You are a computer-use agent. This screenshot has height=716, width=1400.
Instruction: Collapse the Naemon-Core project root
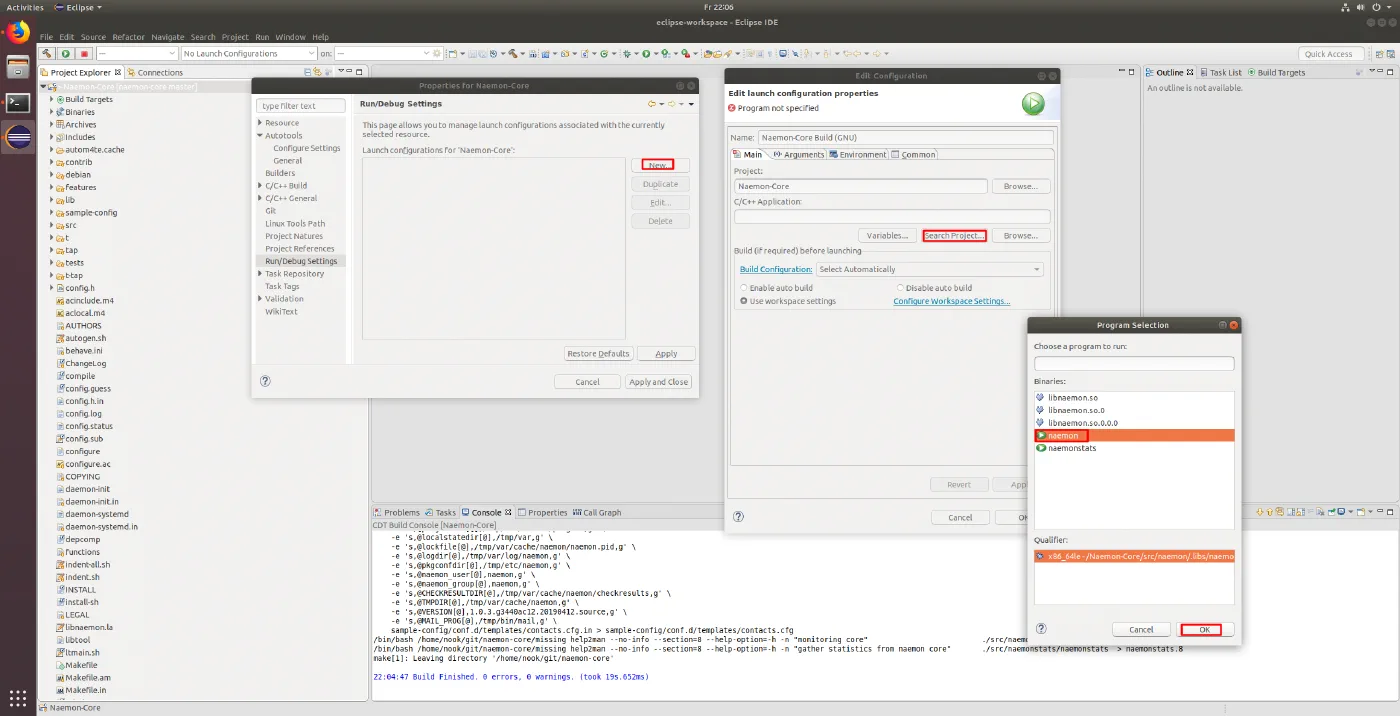[x=44, y=87]
